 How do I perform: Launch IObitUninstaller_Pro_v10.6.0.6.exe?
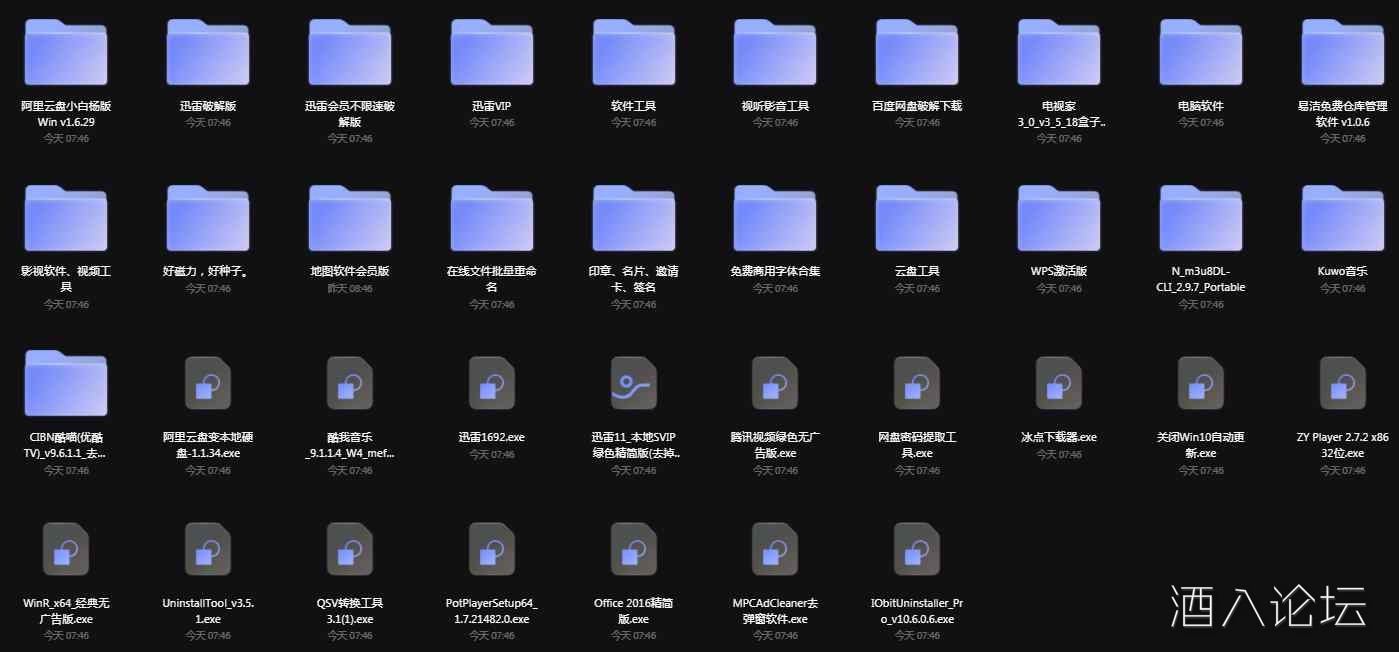coord(916,549)
